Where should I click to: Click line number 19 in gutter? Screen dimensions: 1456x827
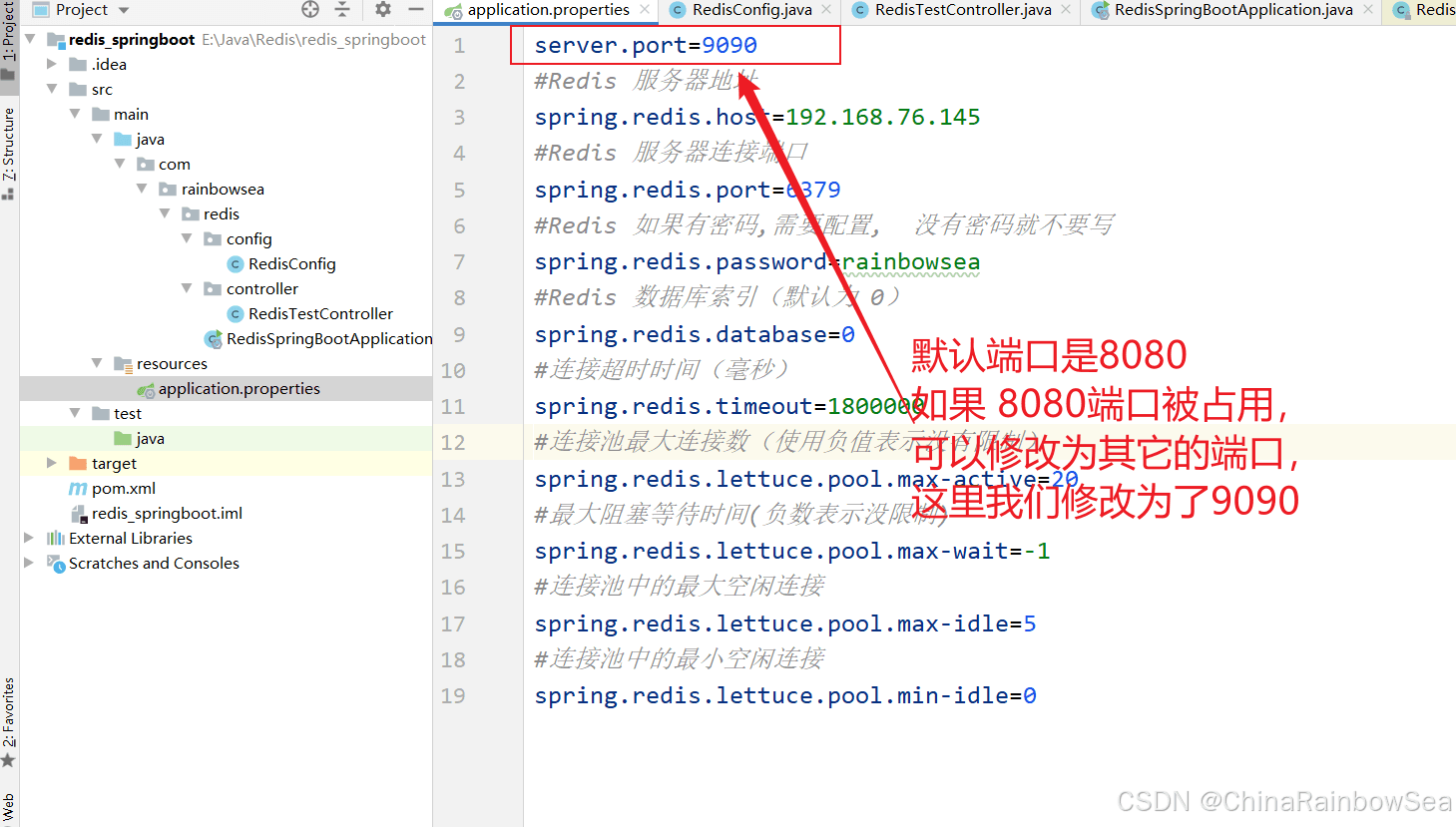point(453,695)
